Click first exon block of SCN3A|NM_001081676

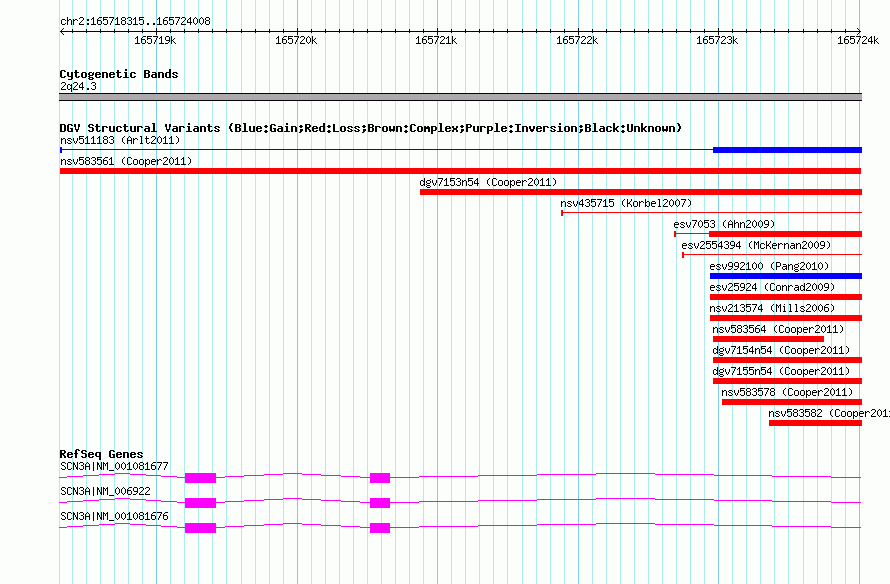point(200,528)
